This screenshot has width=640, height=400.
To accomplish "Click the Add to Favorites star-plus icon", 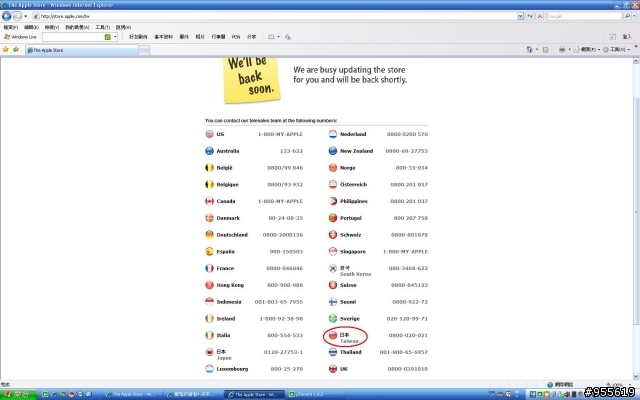I will click(16, 49).
